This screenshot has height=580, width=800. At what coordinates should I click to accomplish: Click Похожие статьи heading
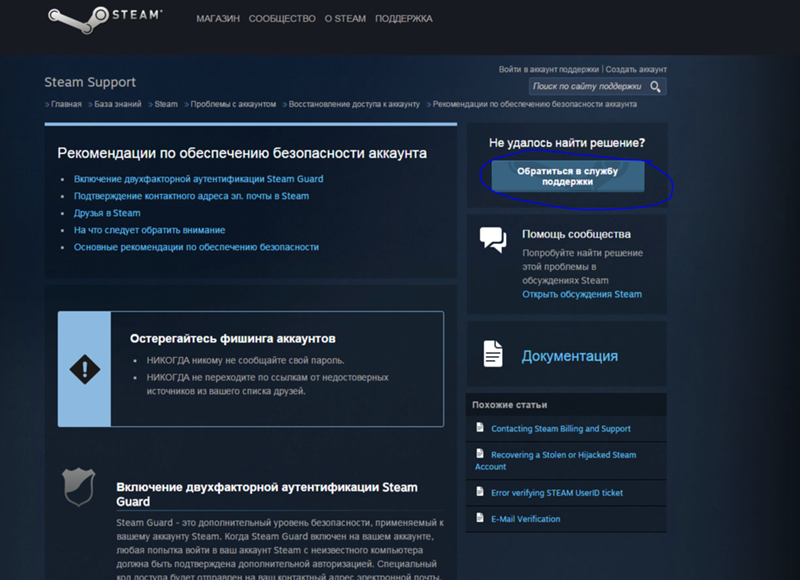point(510,405)
